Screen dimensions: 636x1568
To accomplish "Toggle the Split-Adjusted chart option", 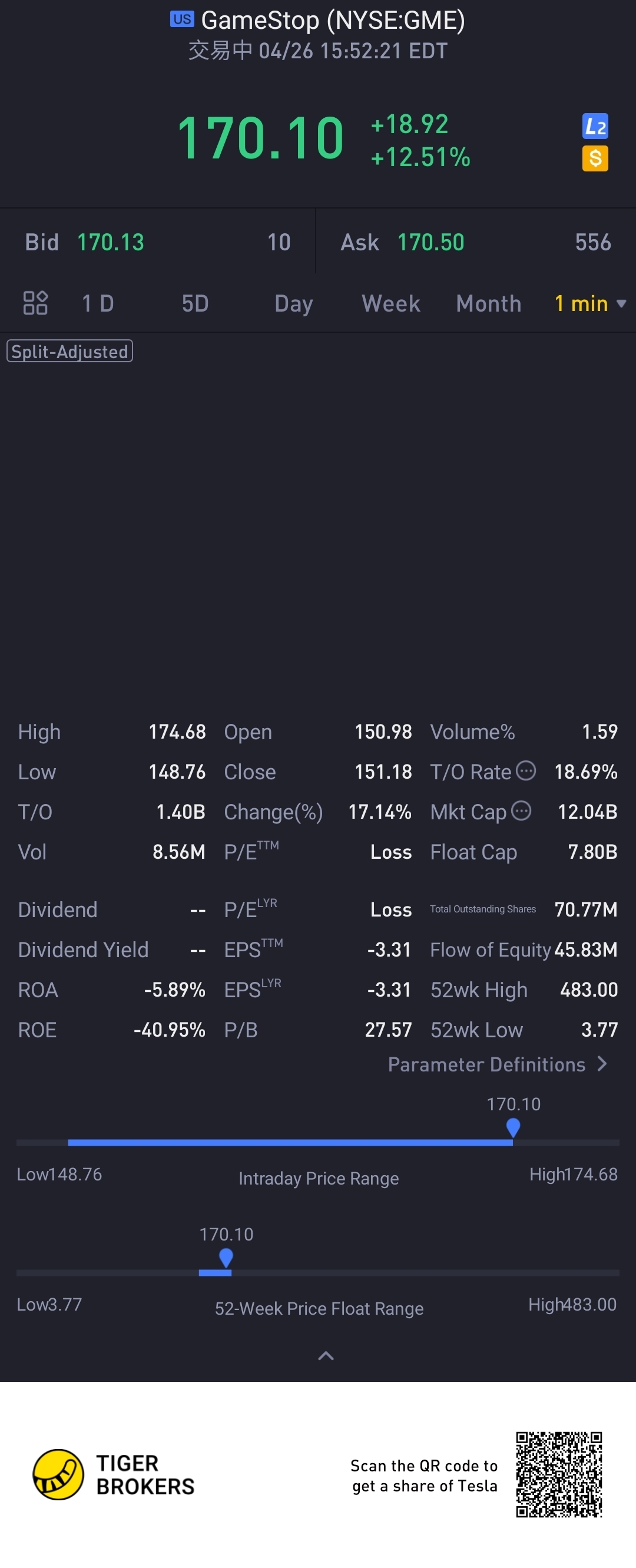I will [x=69, y=351].
